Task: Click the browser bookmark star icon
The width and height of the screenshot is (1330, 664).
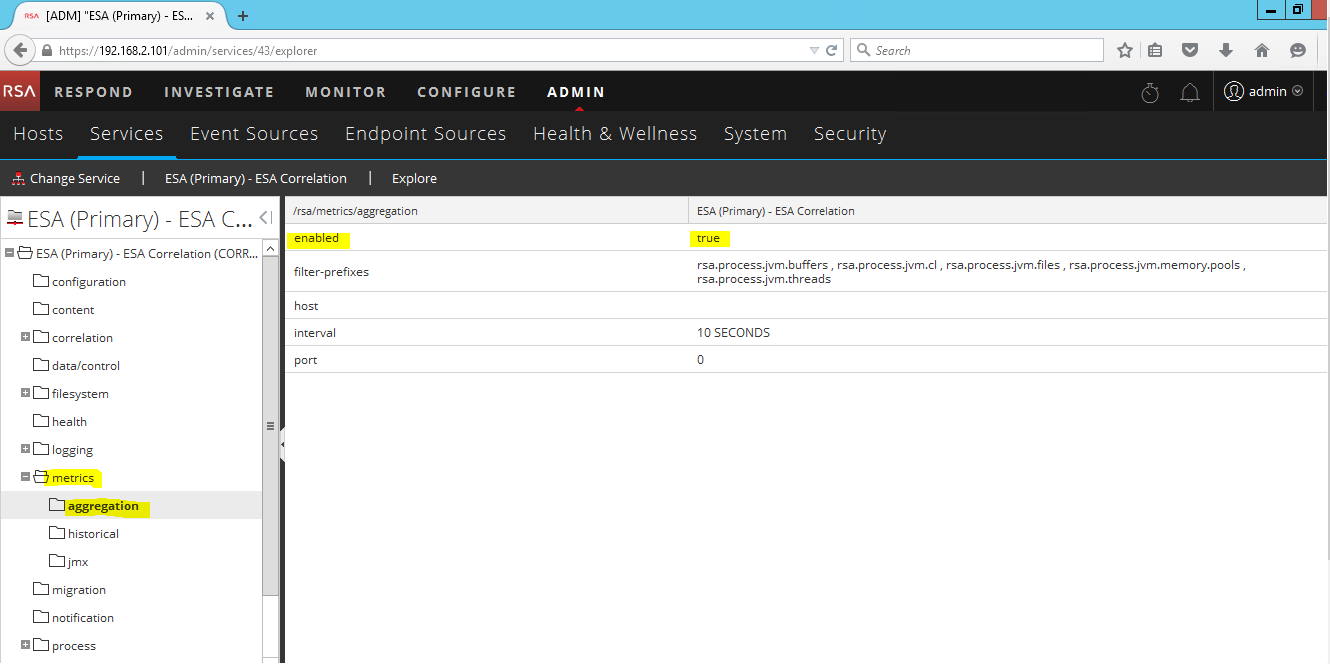Action: [x=1125, y=50]
